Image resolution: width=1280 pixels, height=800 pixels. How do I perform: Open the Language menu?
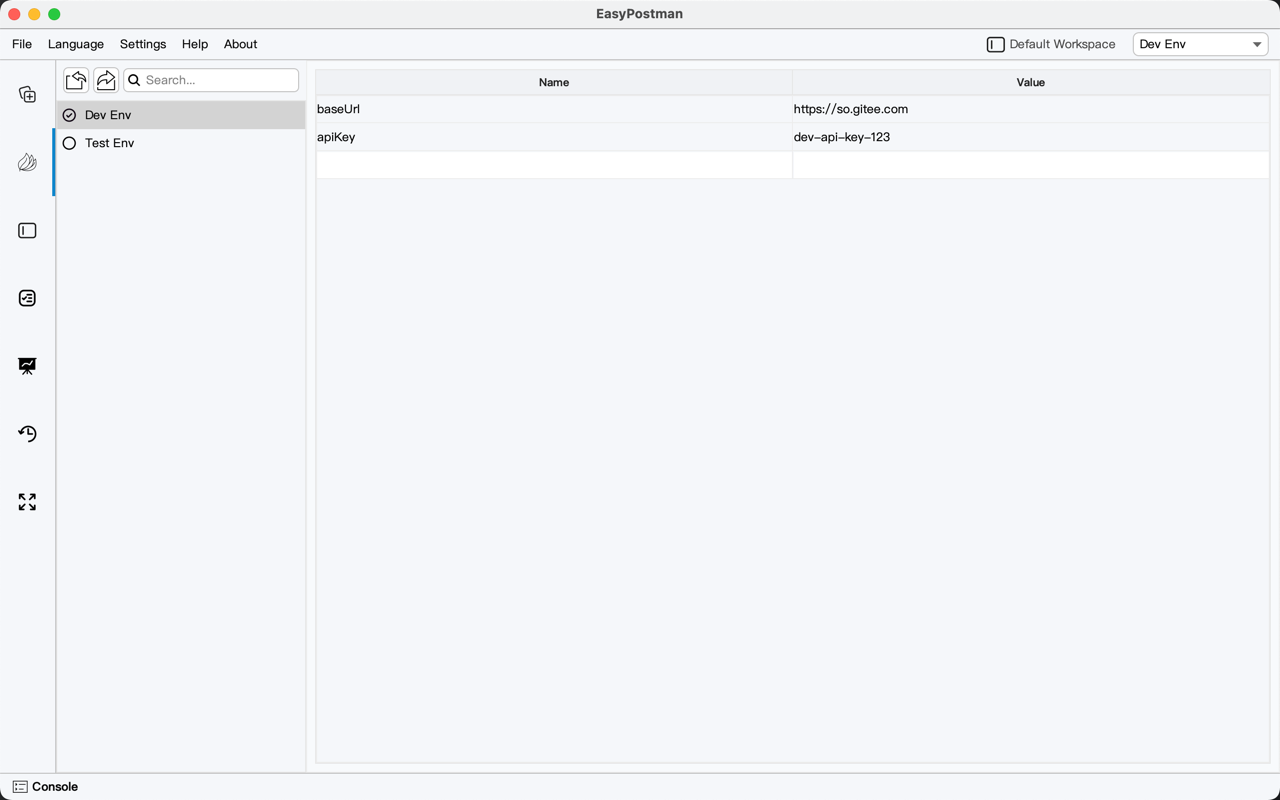(76, 44)
